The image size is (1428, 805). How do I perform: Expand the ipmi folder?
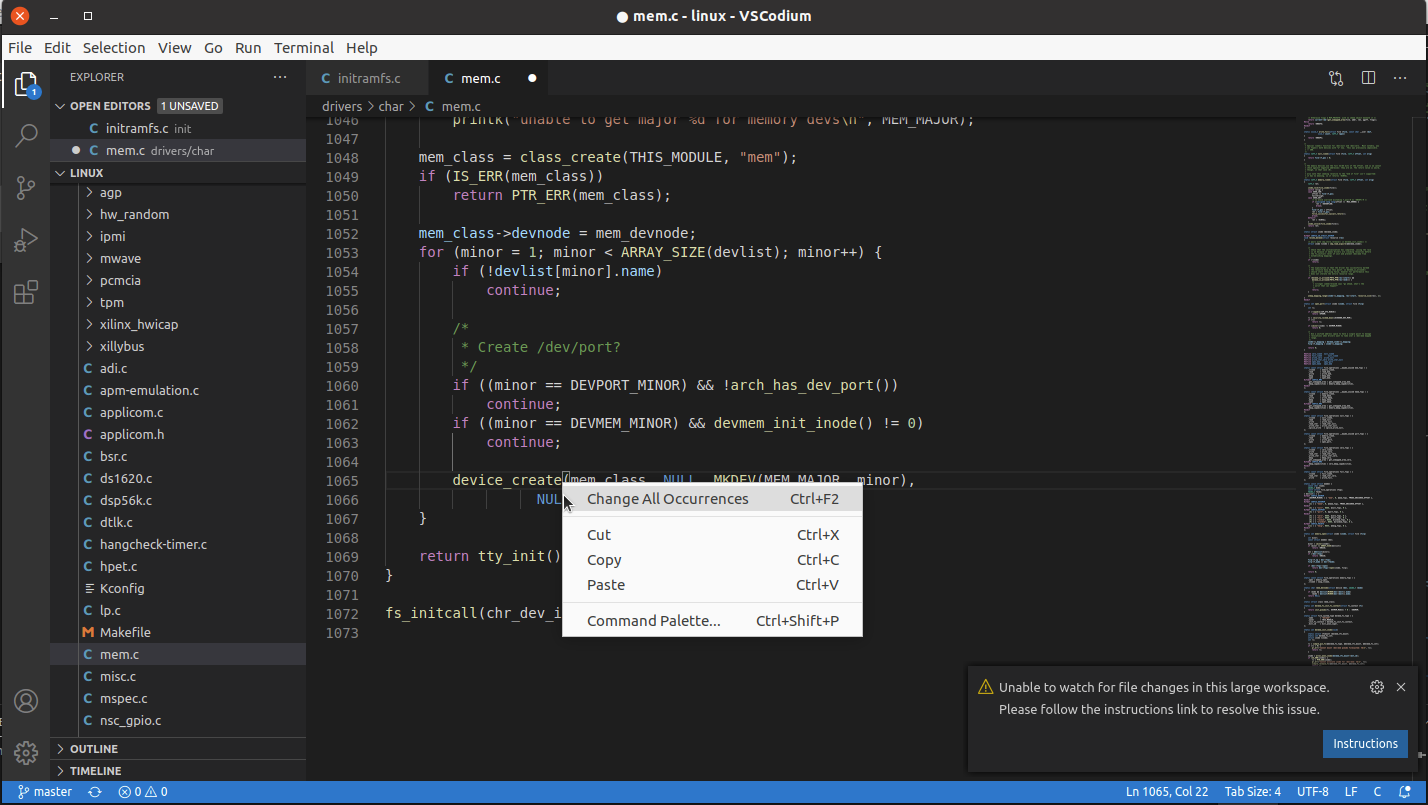click(90, 236)
